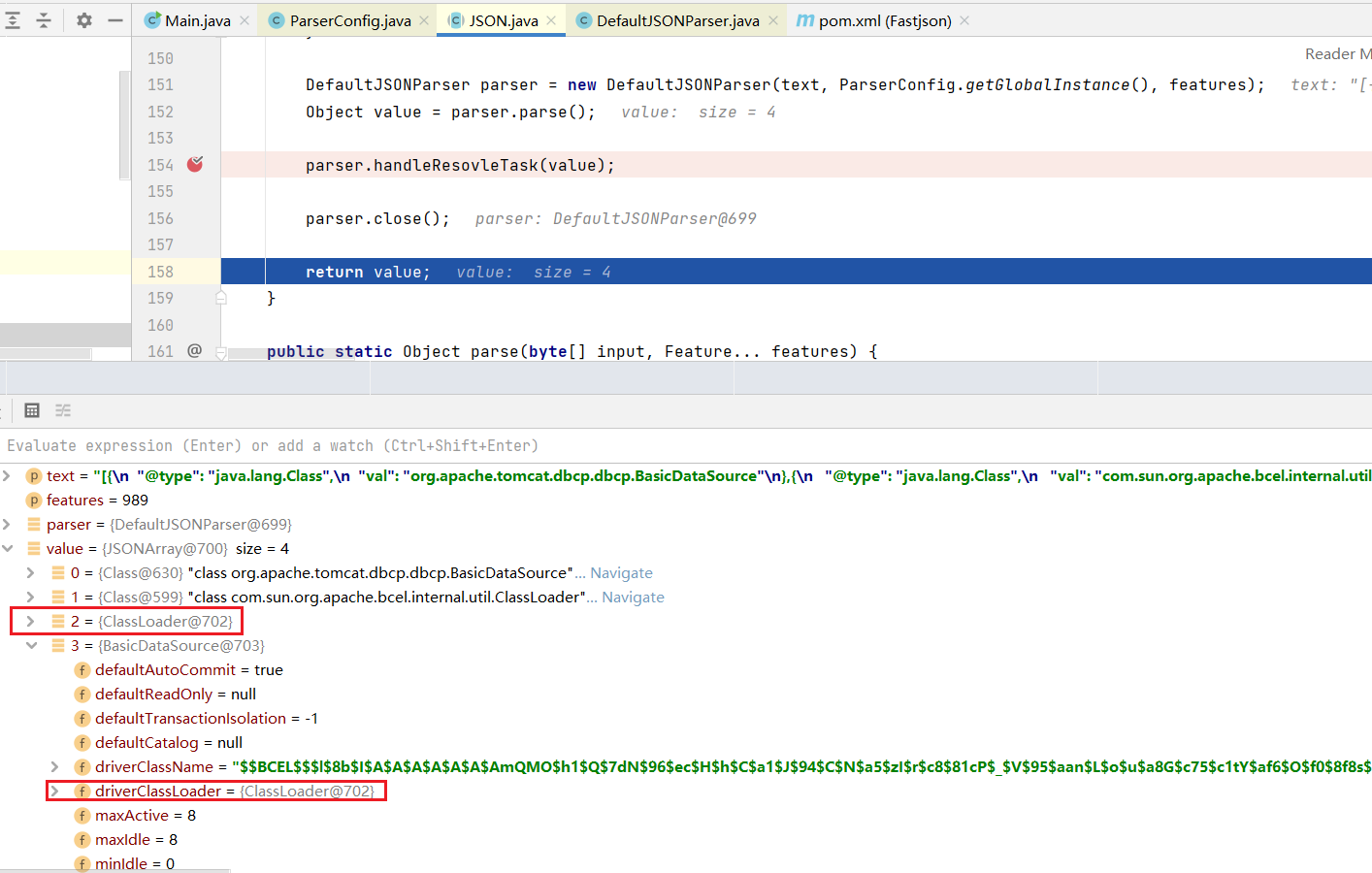Expand array element 0 Class@630
Viewport: 1372px width, 873px height.
tap(30, 572)
